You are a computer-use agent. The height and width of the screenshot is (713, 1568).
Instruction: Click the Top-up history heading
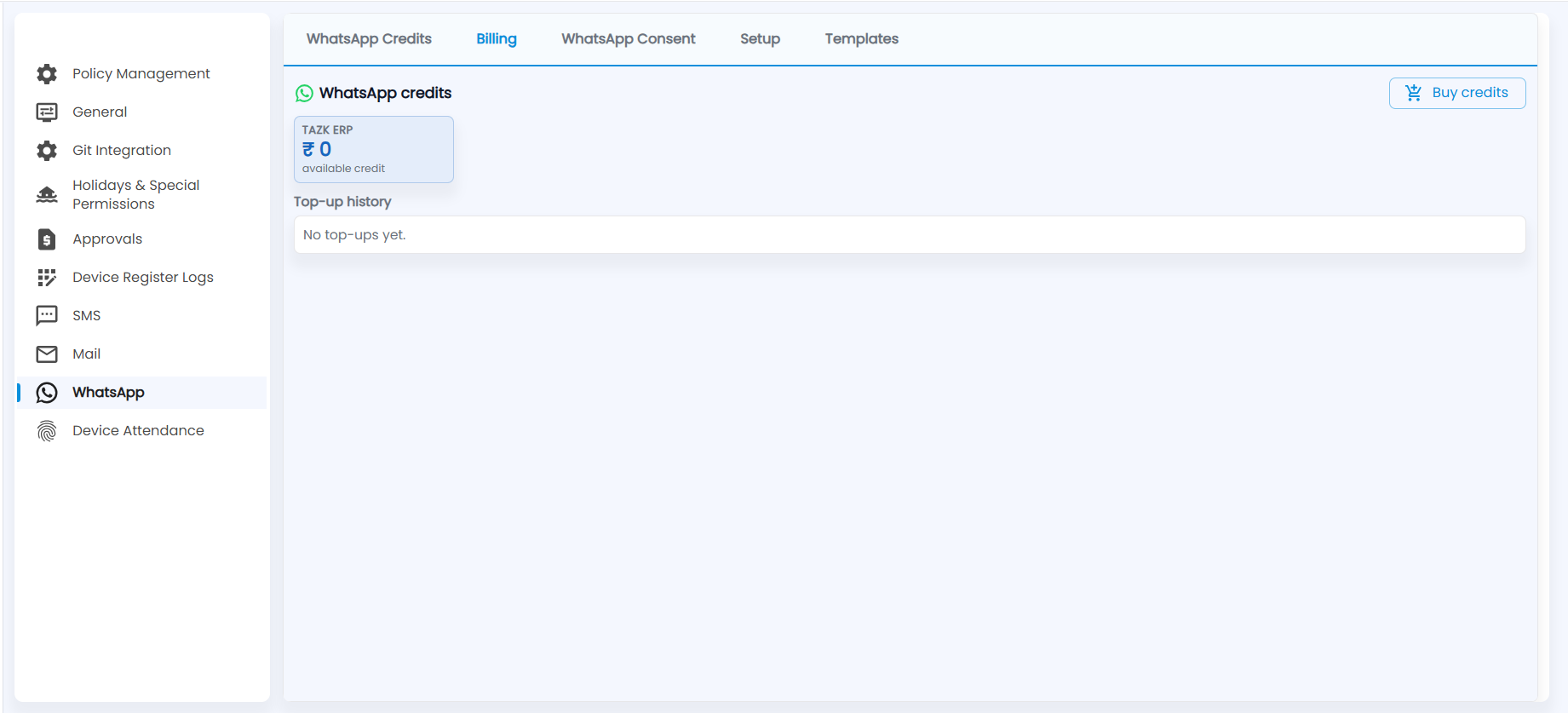click(x=342, y=202)
